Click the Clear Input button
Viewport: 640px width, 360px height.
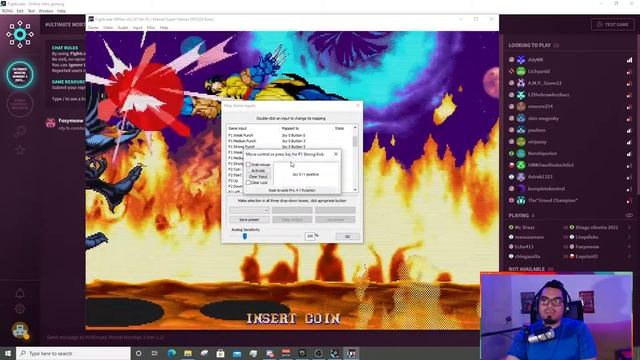(x=258, y=176)
